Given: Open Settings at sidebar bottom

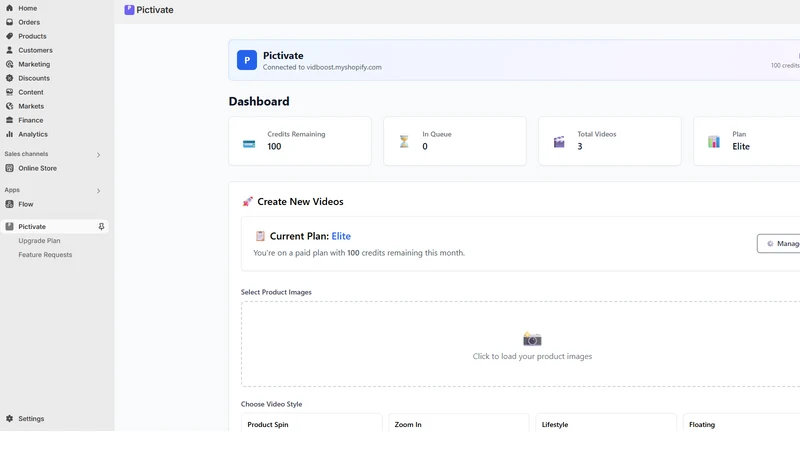Looking at the screenshot, I should (x=31, y=418).
